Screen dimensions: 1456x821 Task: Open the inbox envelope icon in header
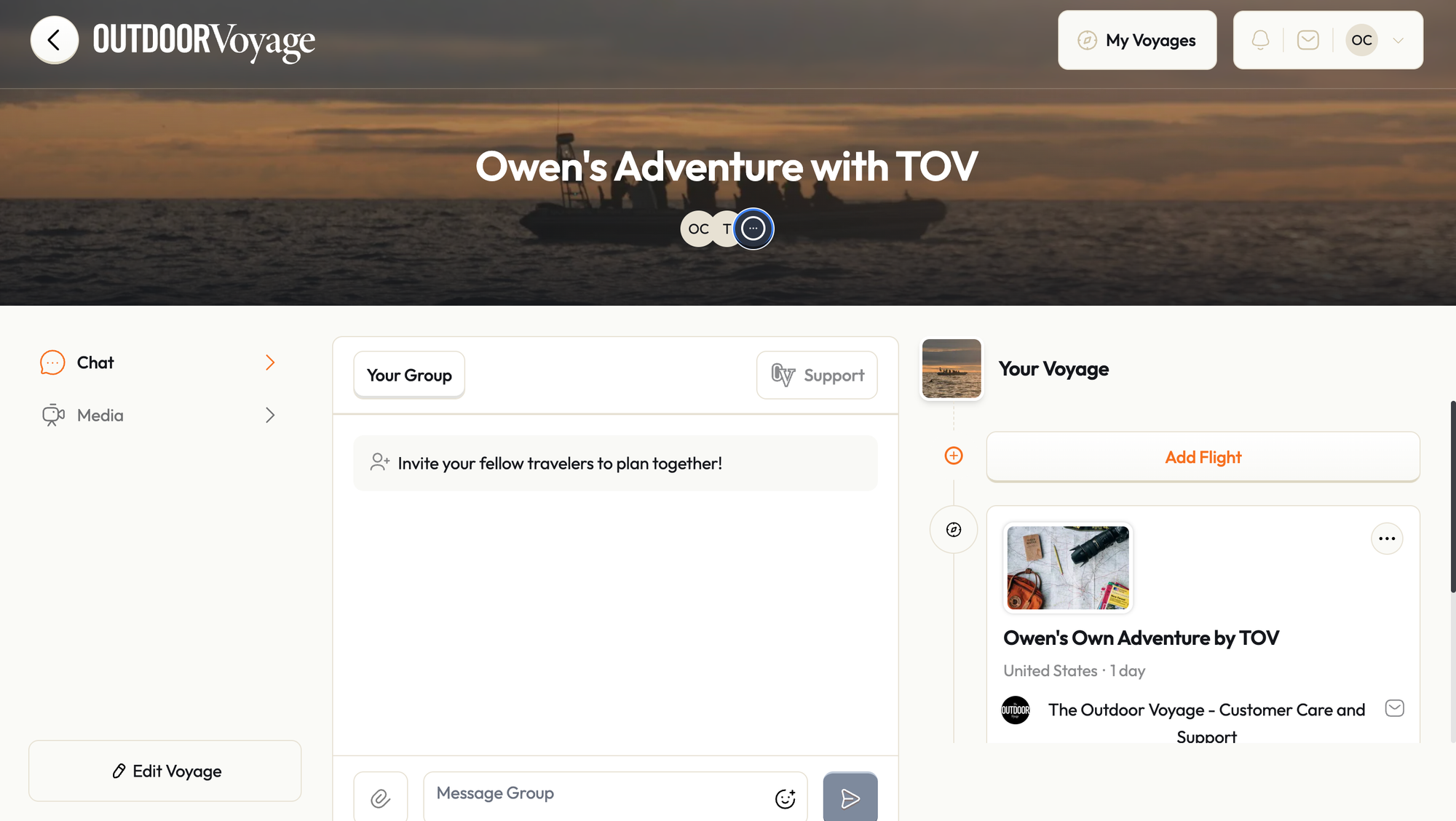[x=1308, y=40]
